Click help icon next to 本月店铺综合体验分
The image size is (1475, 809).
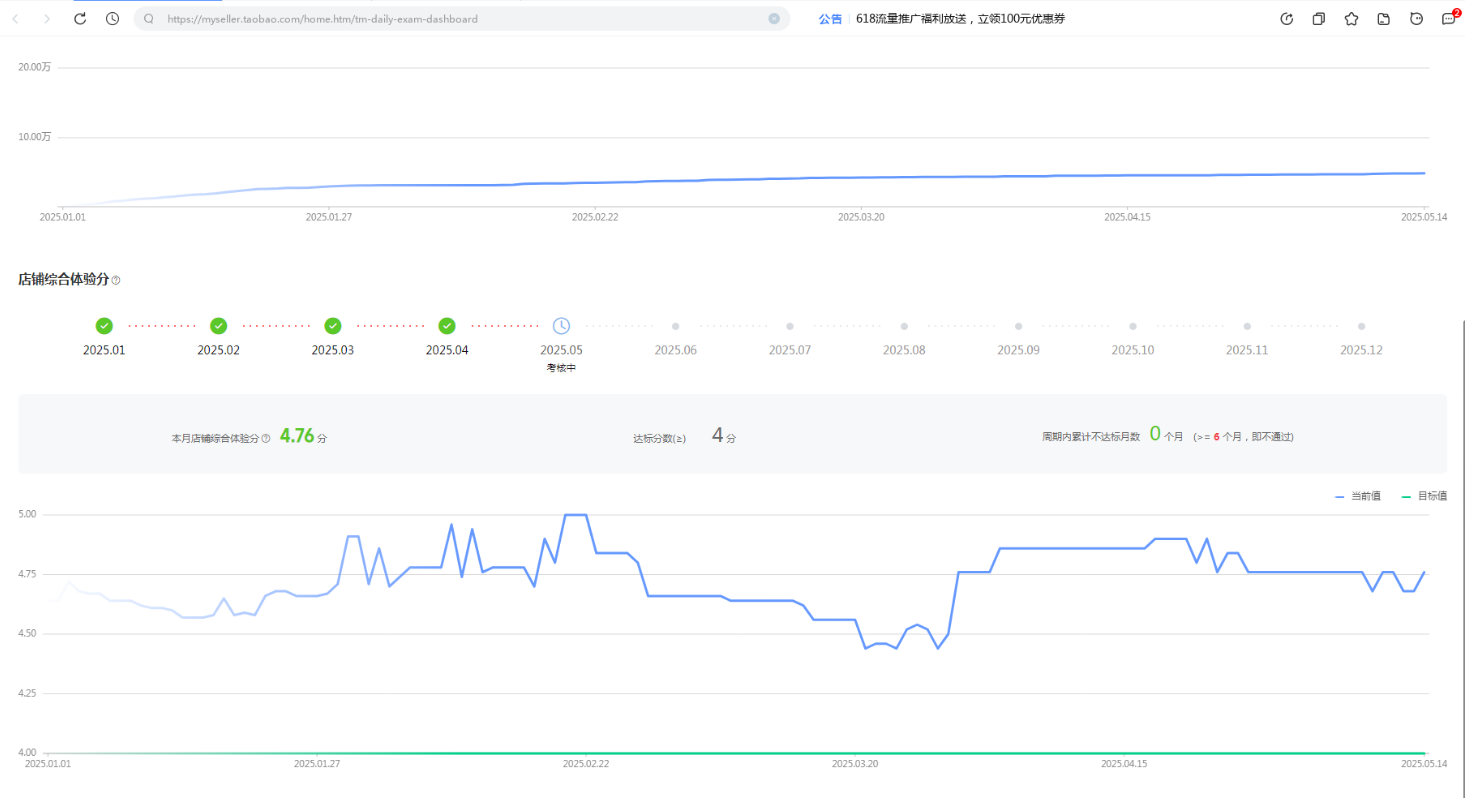pyautogui.click(x=266, y=439)
